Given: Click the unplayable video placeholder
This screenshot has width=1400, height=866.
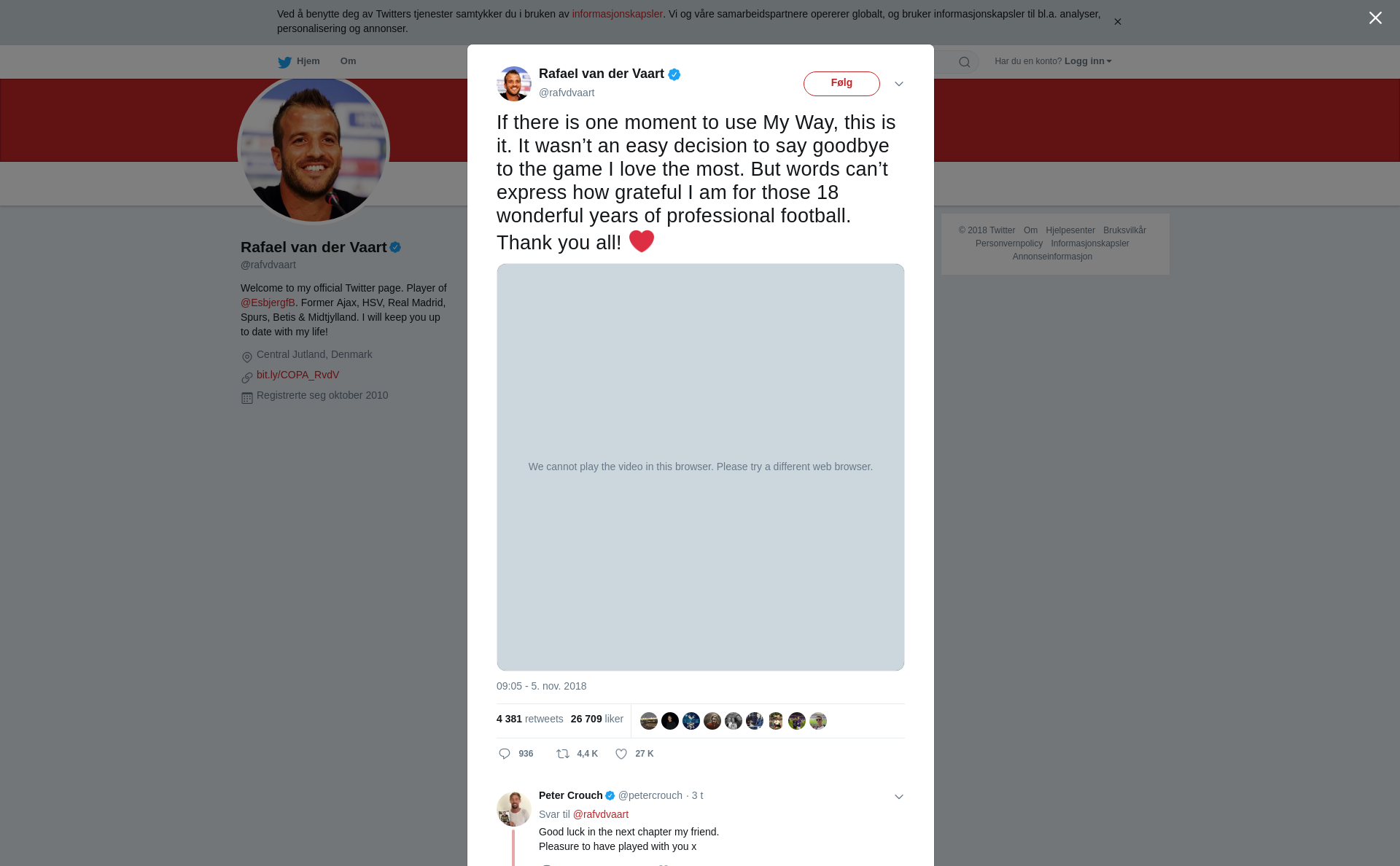Looking at the screenshot, I should pos(701,467).
